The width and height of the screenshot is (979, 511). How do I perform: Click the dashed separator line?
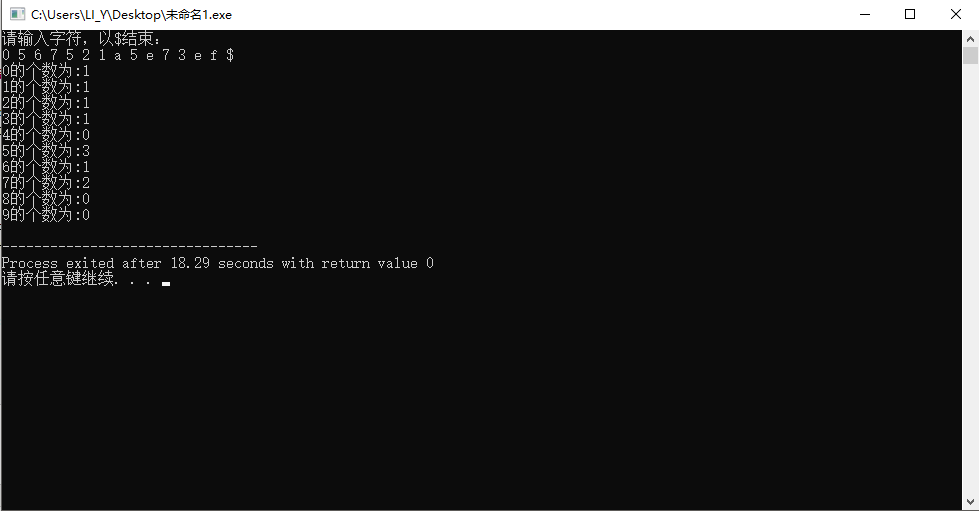(130, 247)
